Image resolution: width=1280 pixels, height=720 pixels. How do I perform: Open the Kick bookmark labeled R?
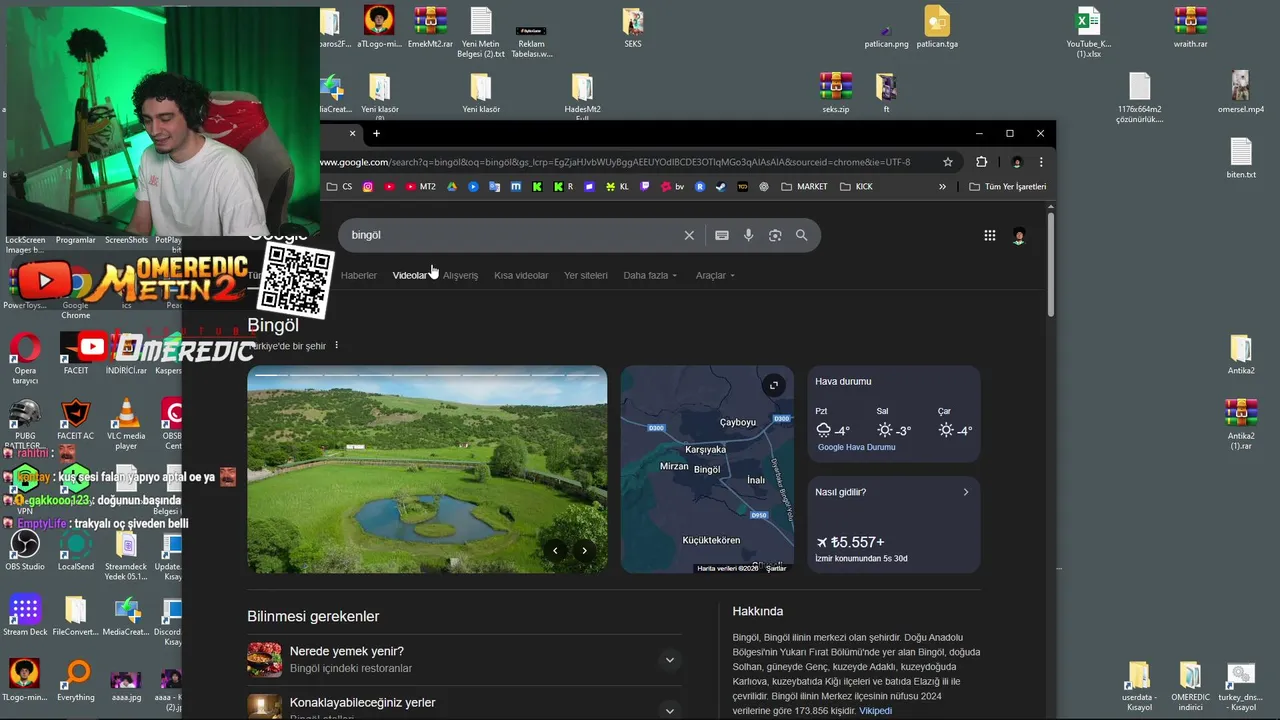[x=563, y=186]
